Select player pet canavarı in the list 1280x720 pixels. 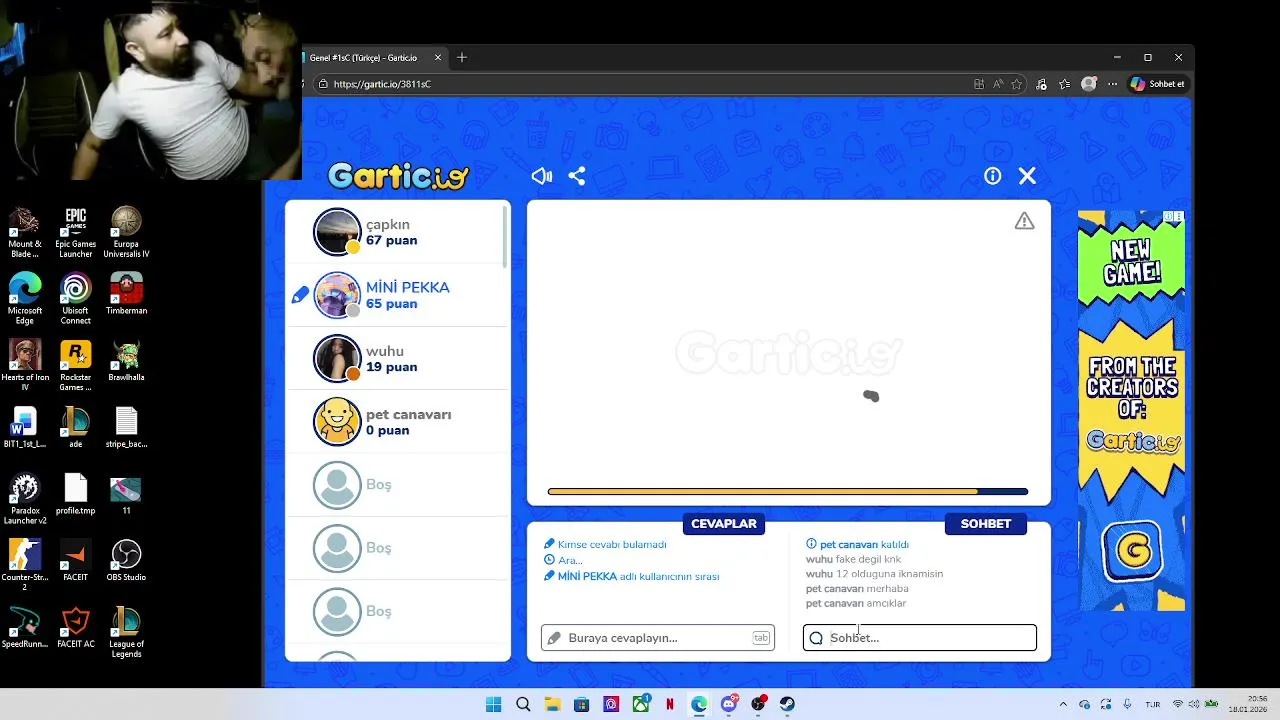398,422
